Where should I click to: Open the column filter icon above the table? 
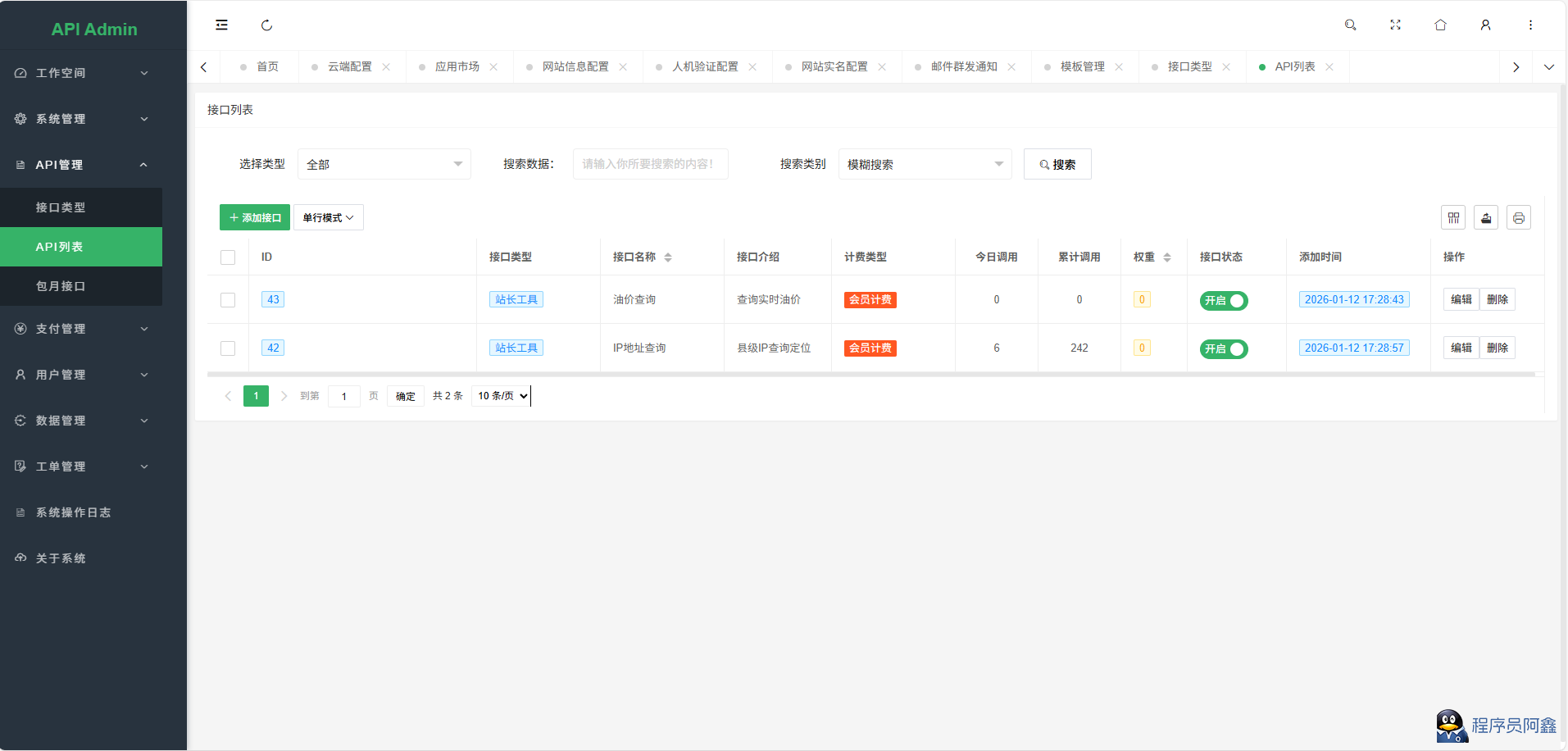point(1453,218)
